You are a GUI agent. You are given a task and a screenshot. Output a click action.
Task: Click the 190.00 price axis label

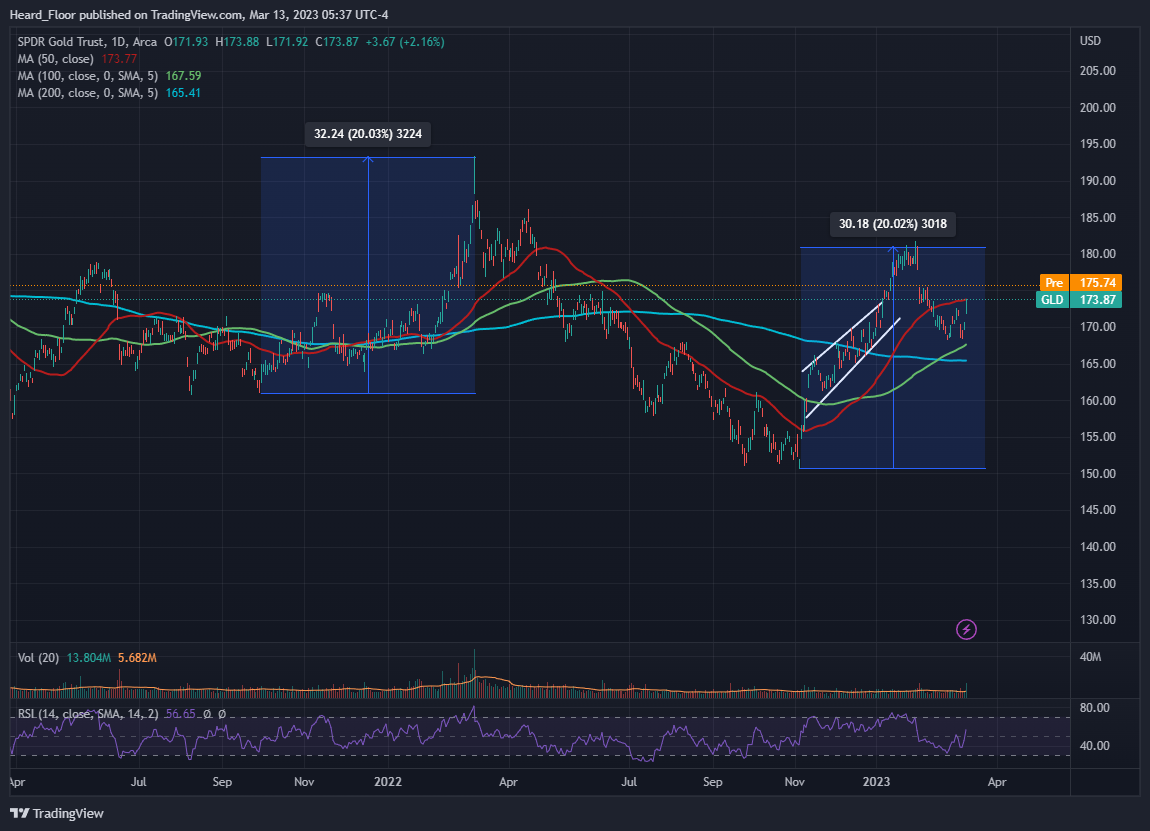(1097, 181)
